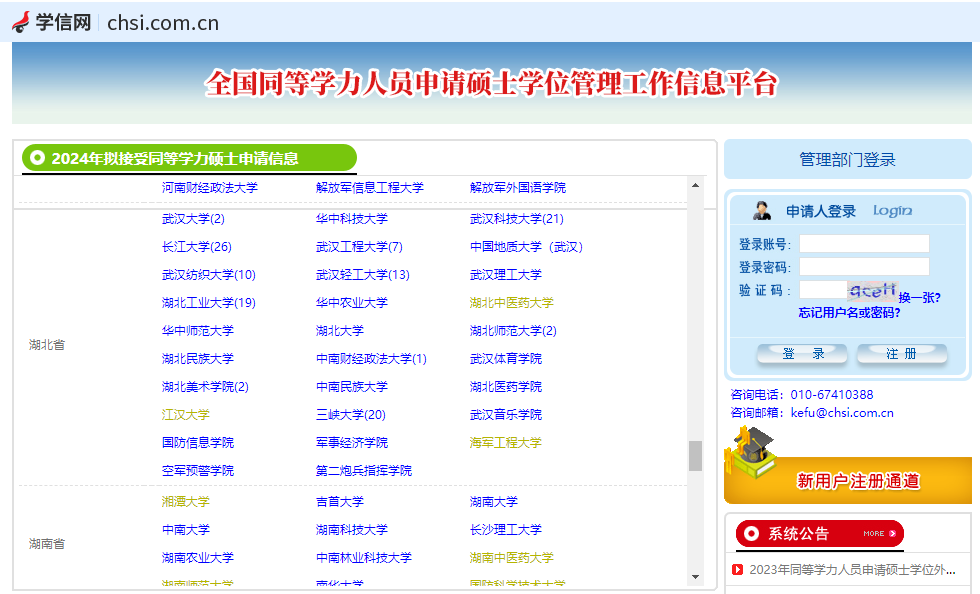The height and width of the screenshot is (594, 980).
Task: Open 解放军外国语学院 link
Action: pyautogui.click(x=518, y=188)
